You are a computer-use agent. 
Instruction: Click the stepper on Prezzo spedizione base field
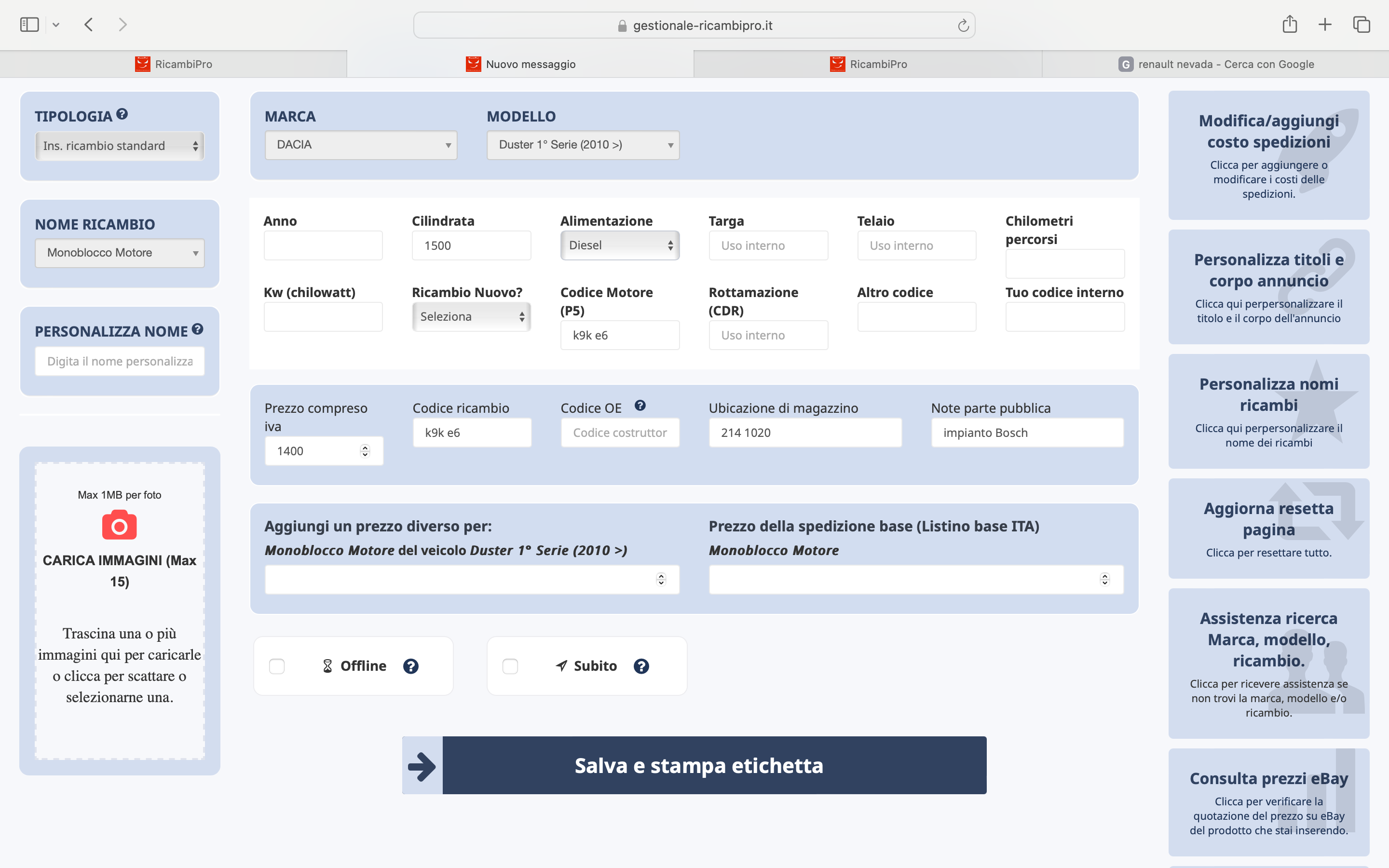click(1105, 579)
